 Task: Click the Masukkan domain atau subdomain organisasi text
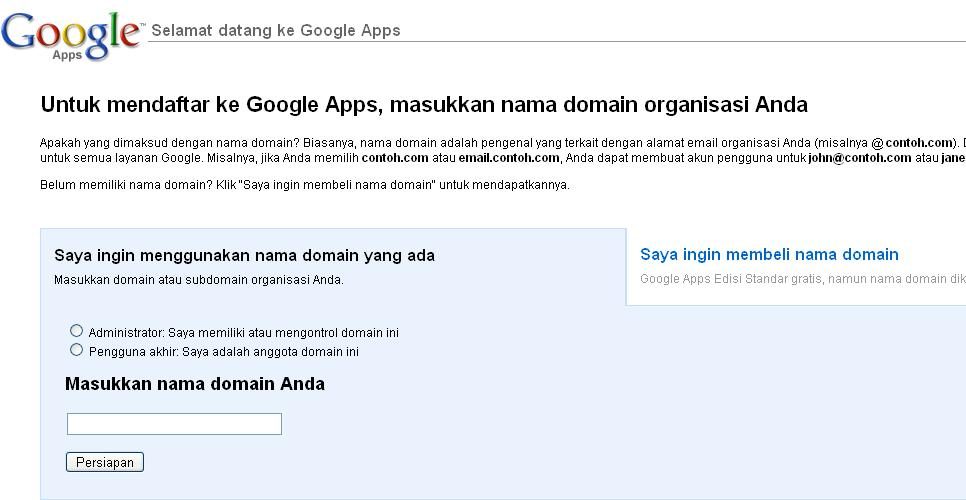(199, 280)
